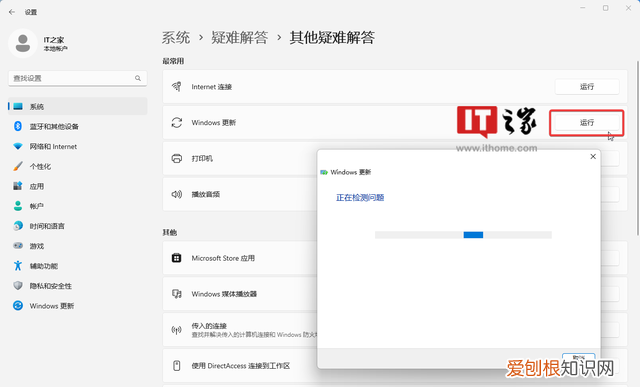Click the 隐私和安全性 shield icon

pos(18,285)
